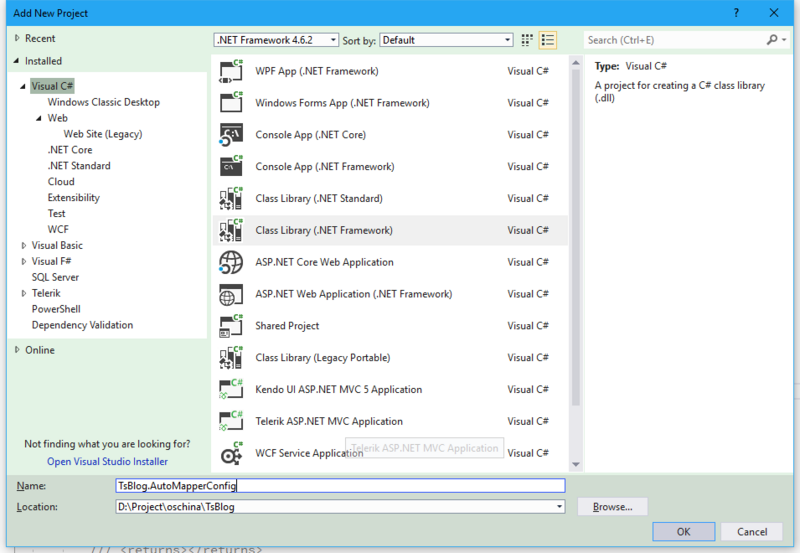The width and height of the screenshot is (800, 553).
Task: Open the help question mark
Action: [736, 13]
